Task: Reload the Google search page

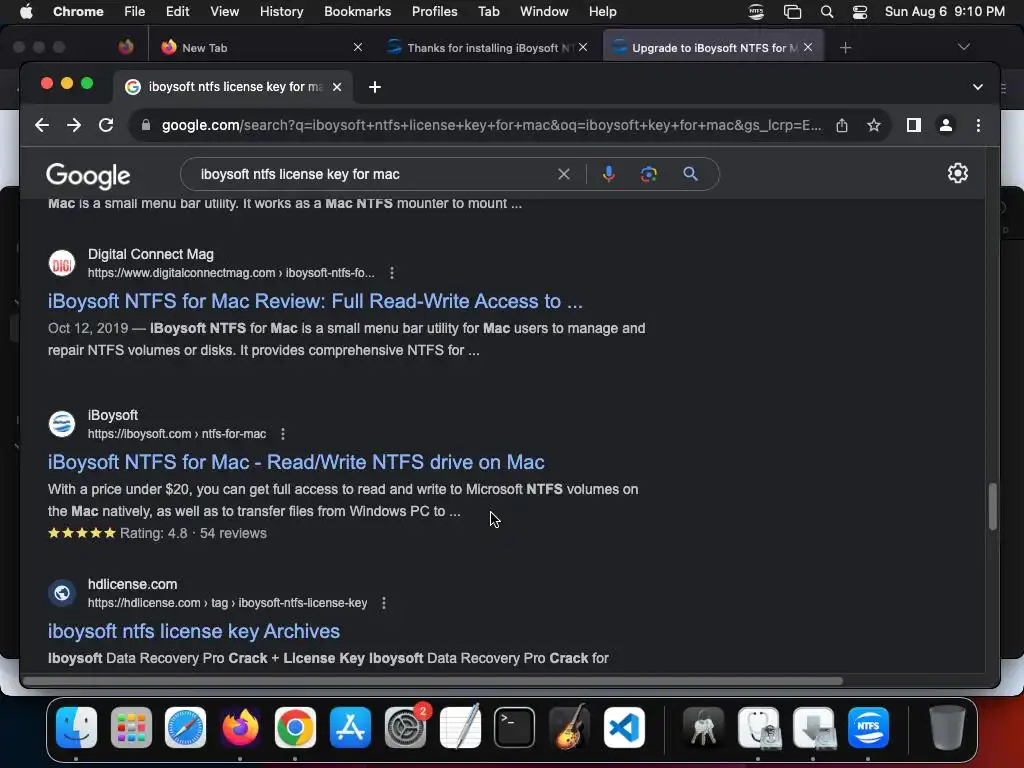Action: [x=106, y=125]
